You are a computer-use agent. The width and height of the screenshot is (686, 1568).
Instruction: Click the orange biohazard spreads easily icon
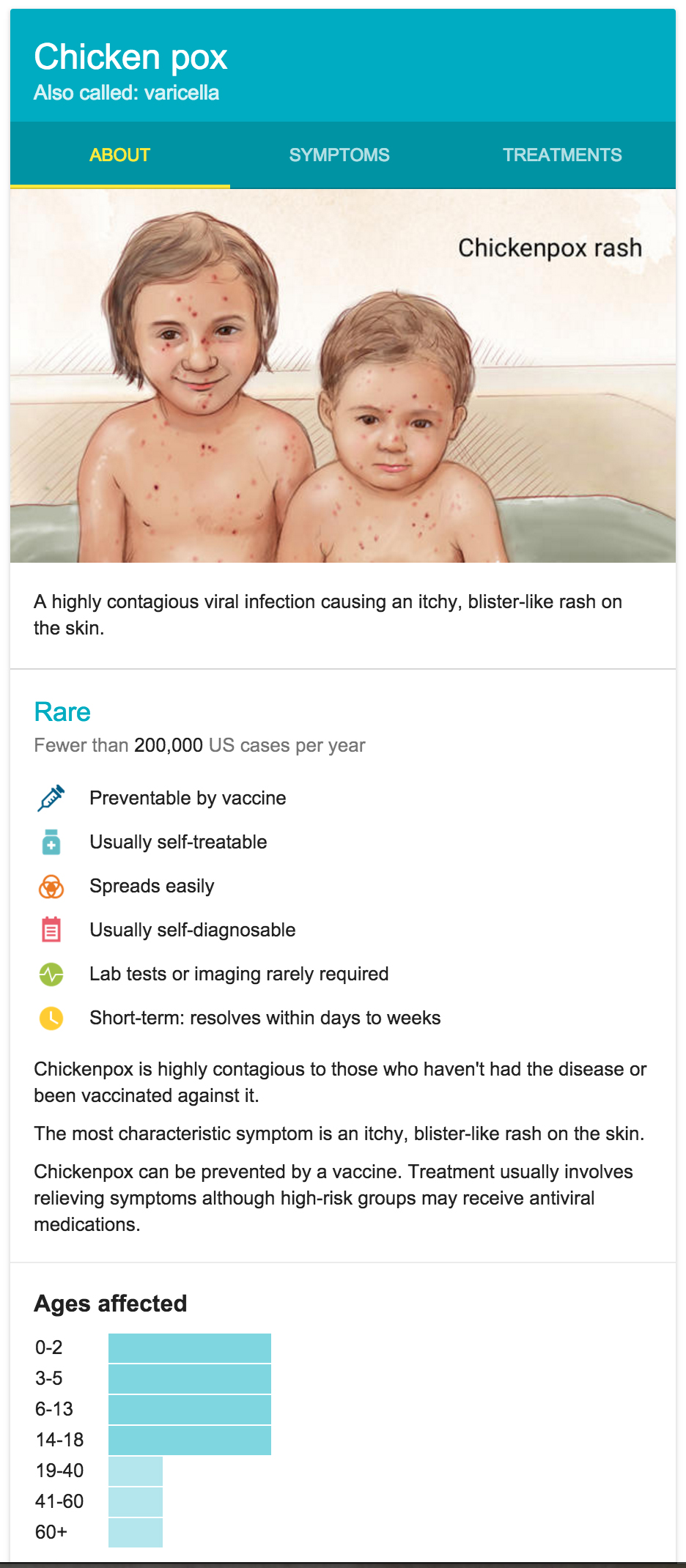click(x=51, y=887)
